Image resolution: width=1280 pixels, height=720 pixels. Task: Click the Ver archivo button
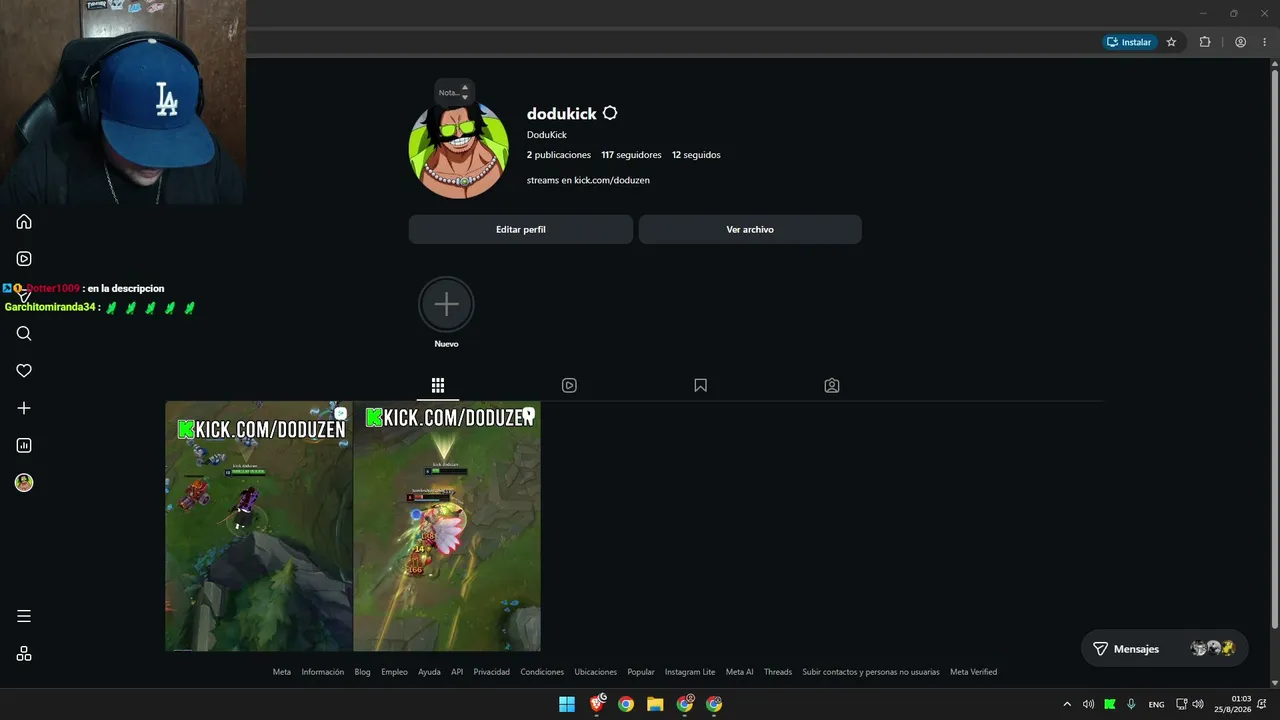tap(750, 229)
